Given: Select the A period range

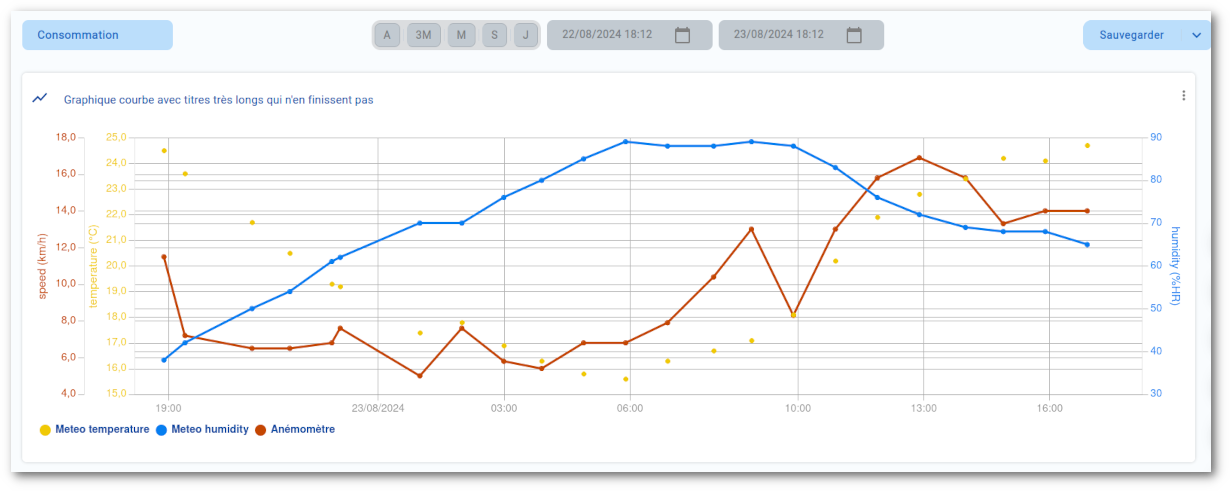Looking at the screenshot, I should click(387, 35).
